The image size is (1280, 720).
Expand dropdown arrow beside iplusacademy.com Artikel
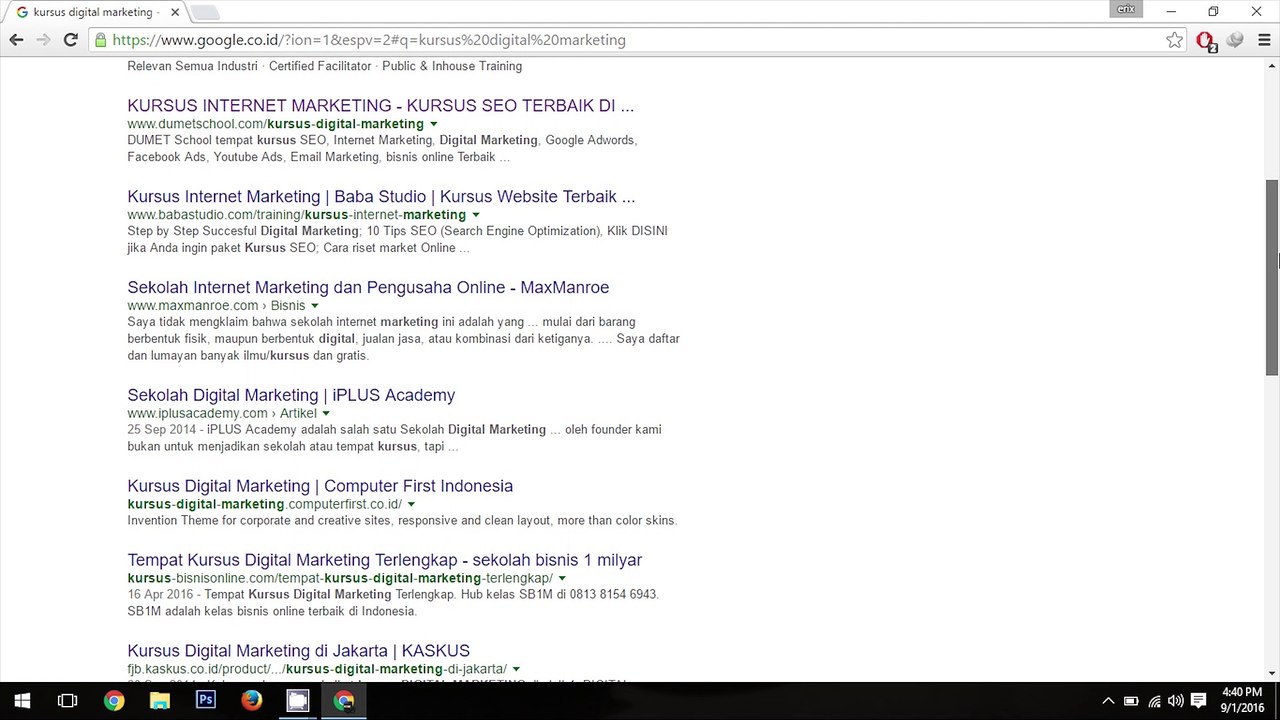tap(326, 414)
